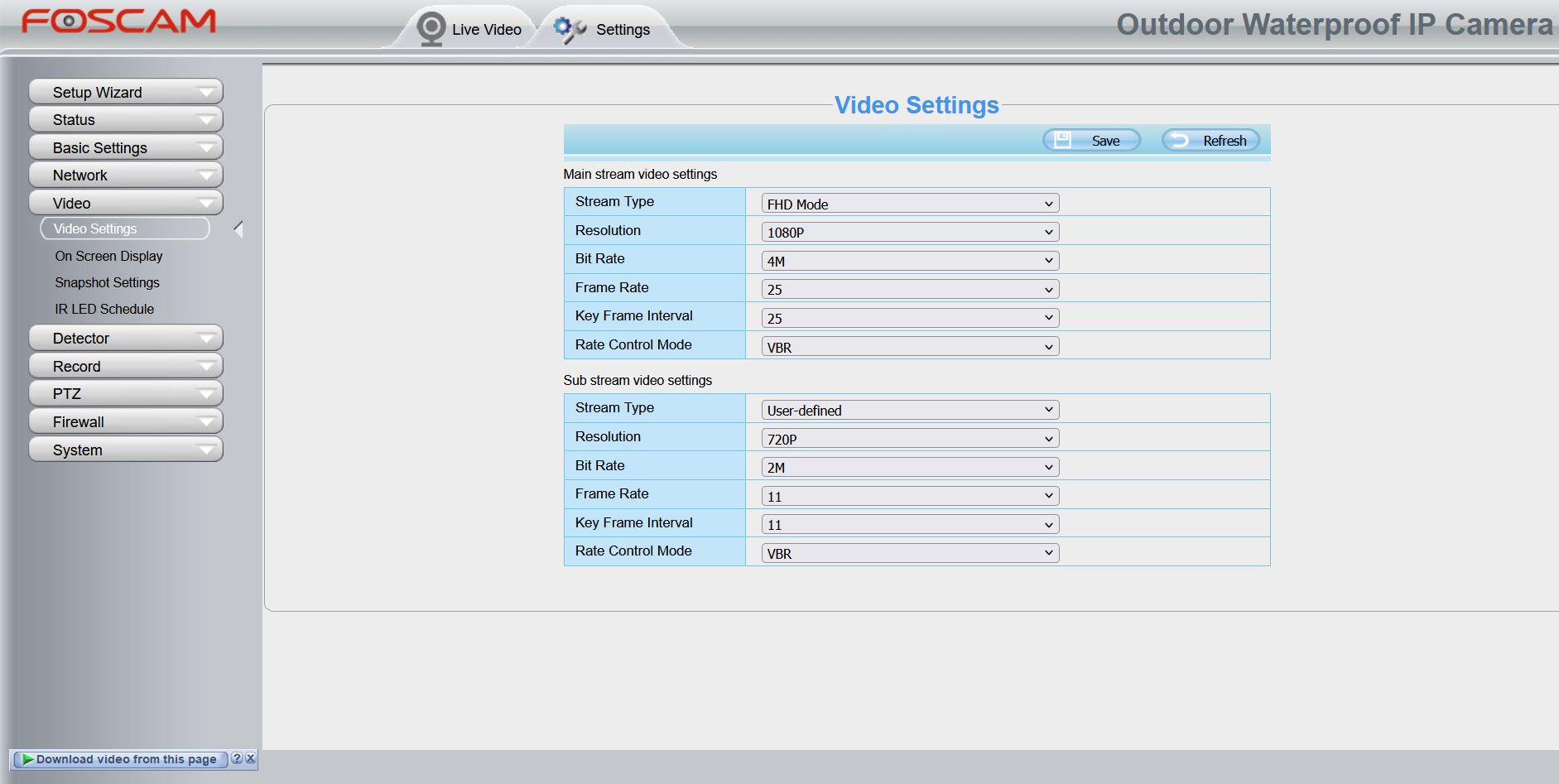Close the download video bar

click(x=250, y=758)
